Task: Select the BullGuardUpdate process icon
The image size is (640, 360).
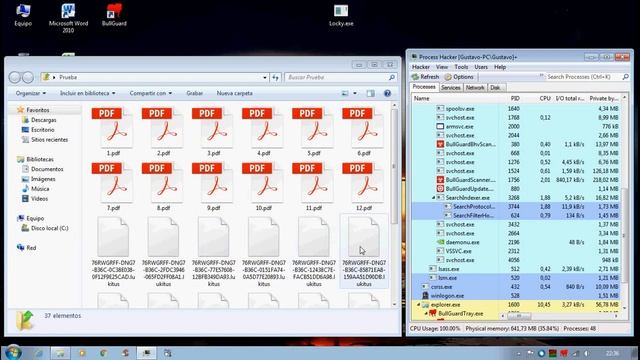Action: tap(440, 189)
